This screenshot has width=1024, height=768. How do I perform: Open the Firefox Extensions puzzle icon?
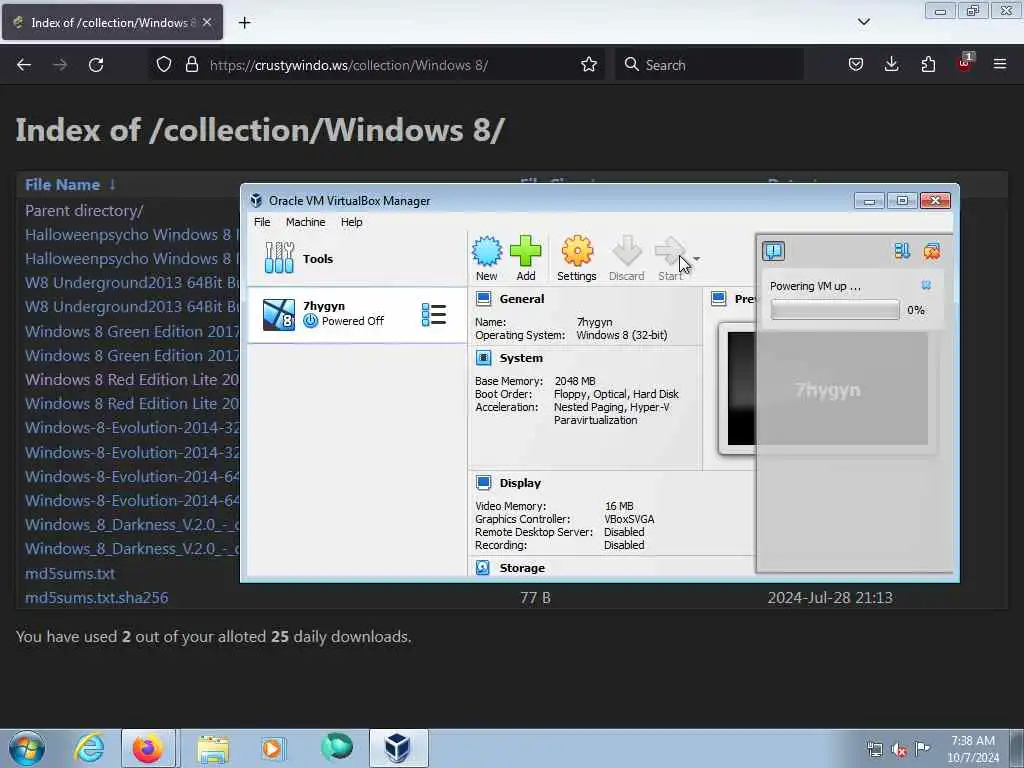(928, 65)
